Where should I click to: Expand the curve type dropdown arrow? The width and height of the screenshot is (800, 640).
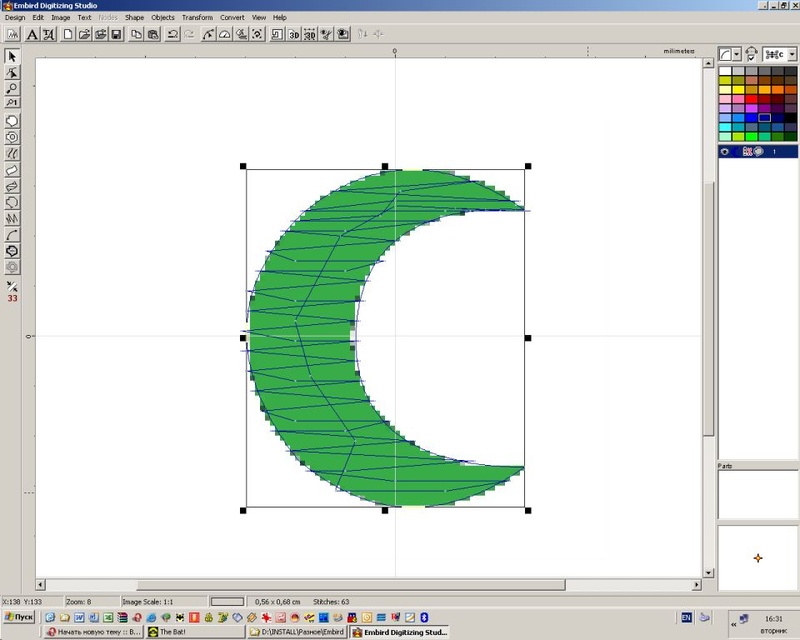(x=738, y=54)
